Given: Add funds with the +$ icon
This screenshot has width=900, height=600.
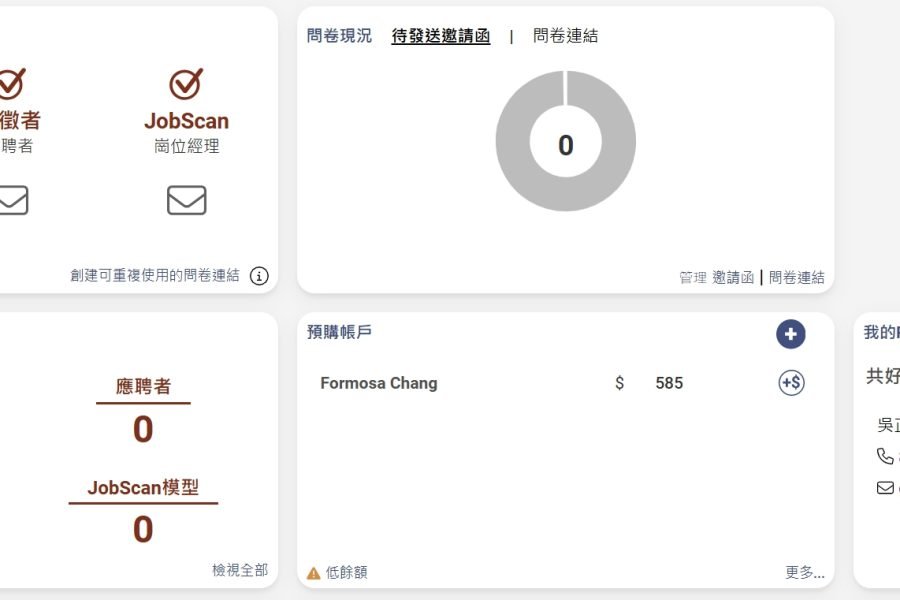Looking at the screenshot, I should click(x=792, y=383).
